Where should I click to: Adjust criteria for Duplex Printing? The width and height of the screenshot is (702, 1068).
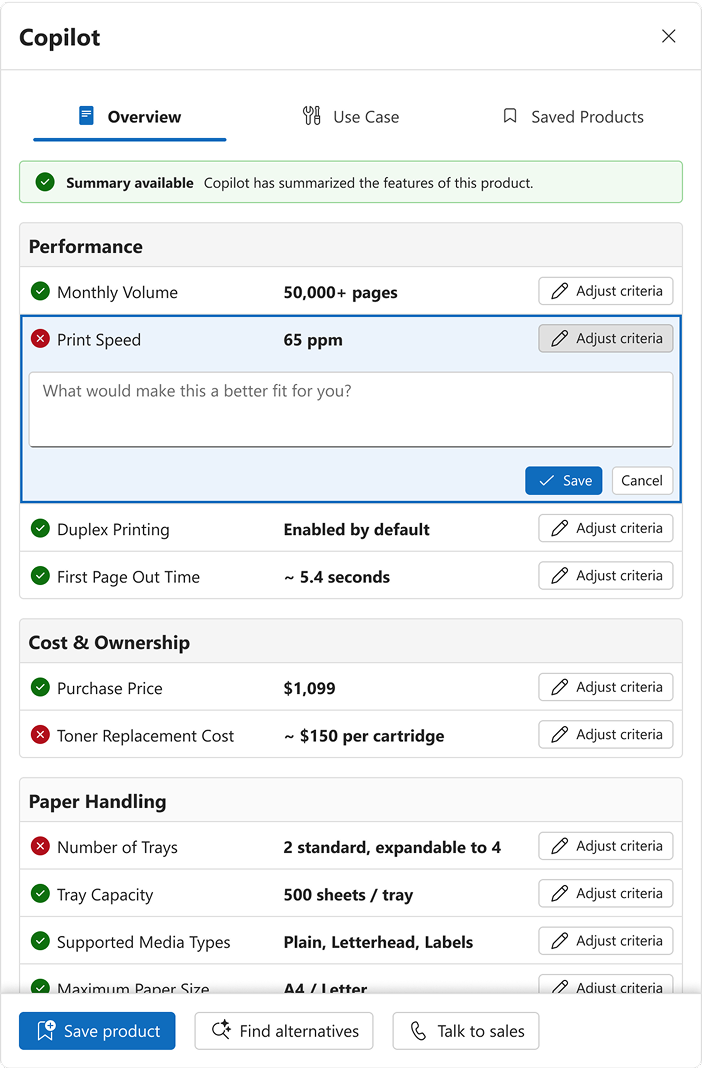pyautogui.click(x=605, y=528)
